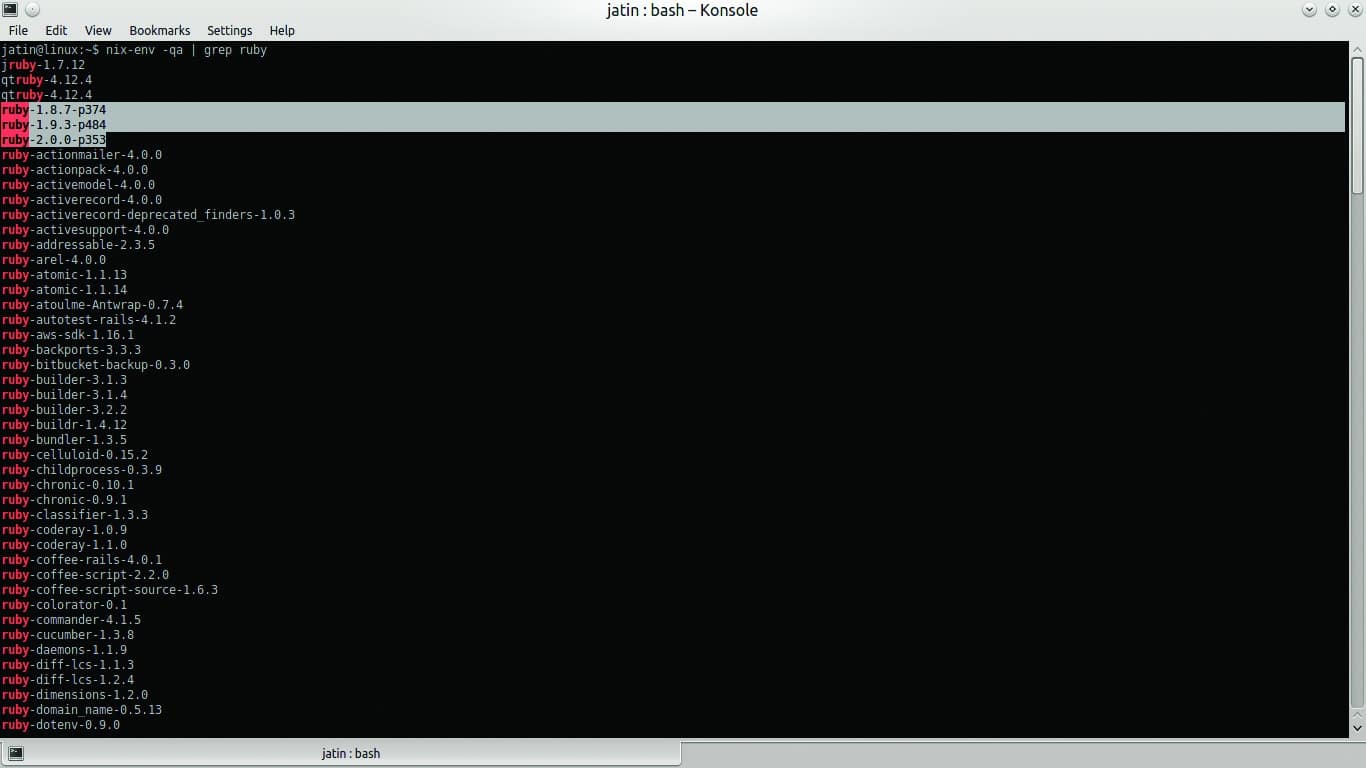Click the line 'ruby-arel-4.0.0'
Screen dimensions: 1366x768
pos(54,260)
